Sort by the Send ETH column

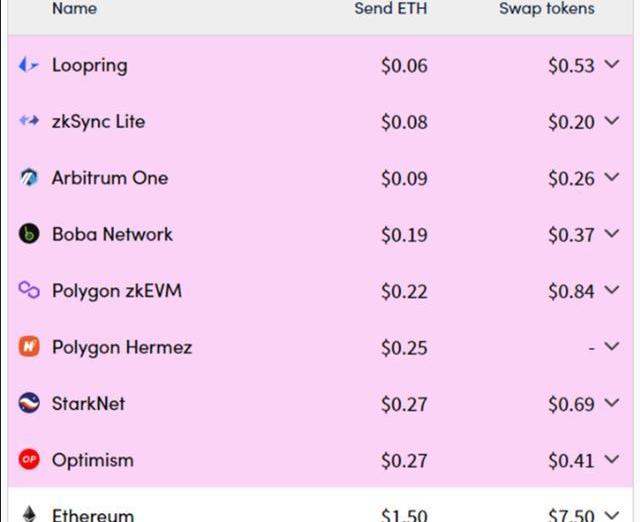pos(390,9)
